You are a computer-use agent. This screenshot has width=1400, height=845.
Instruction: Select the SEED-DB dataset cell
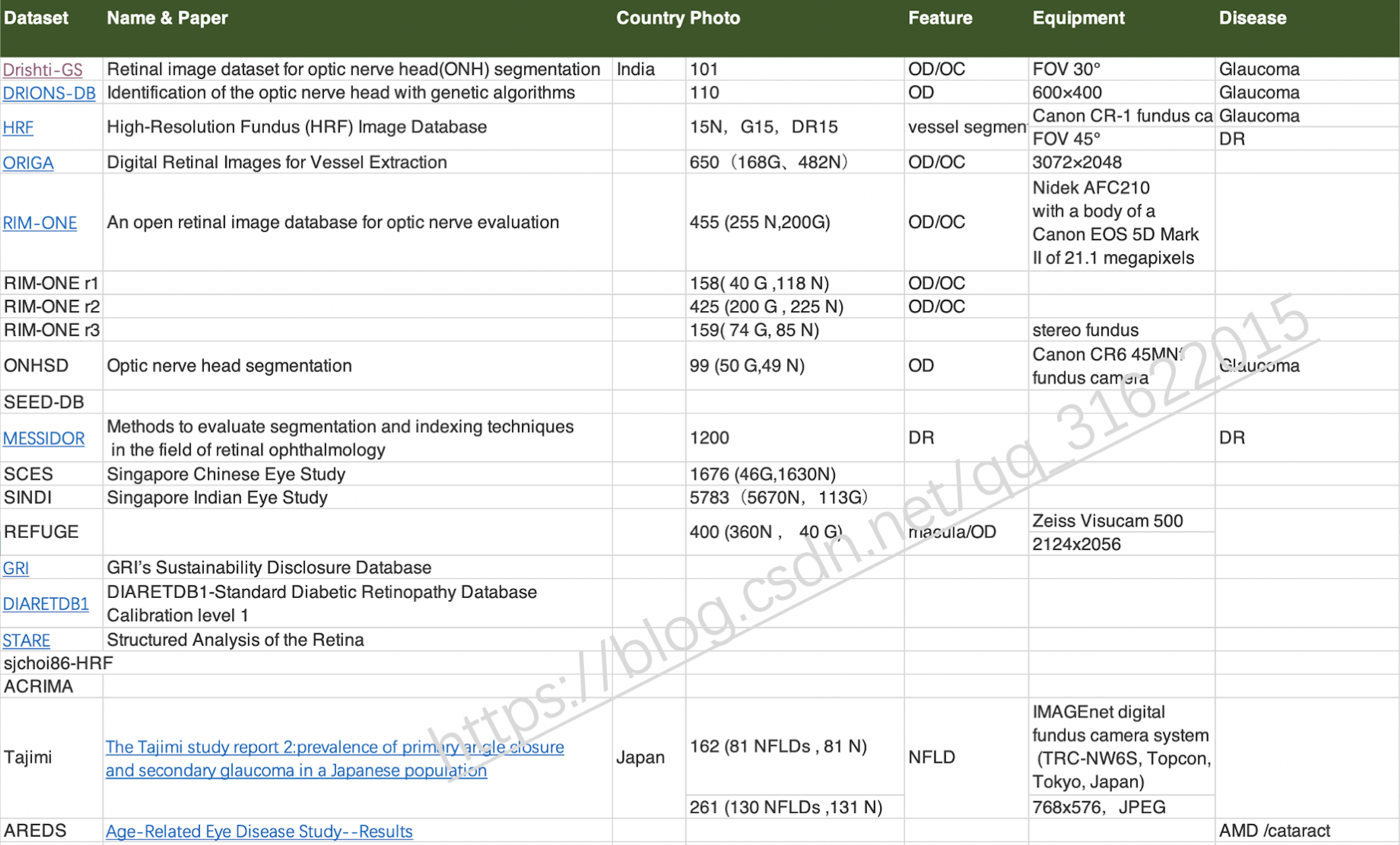click(51, 402)
